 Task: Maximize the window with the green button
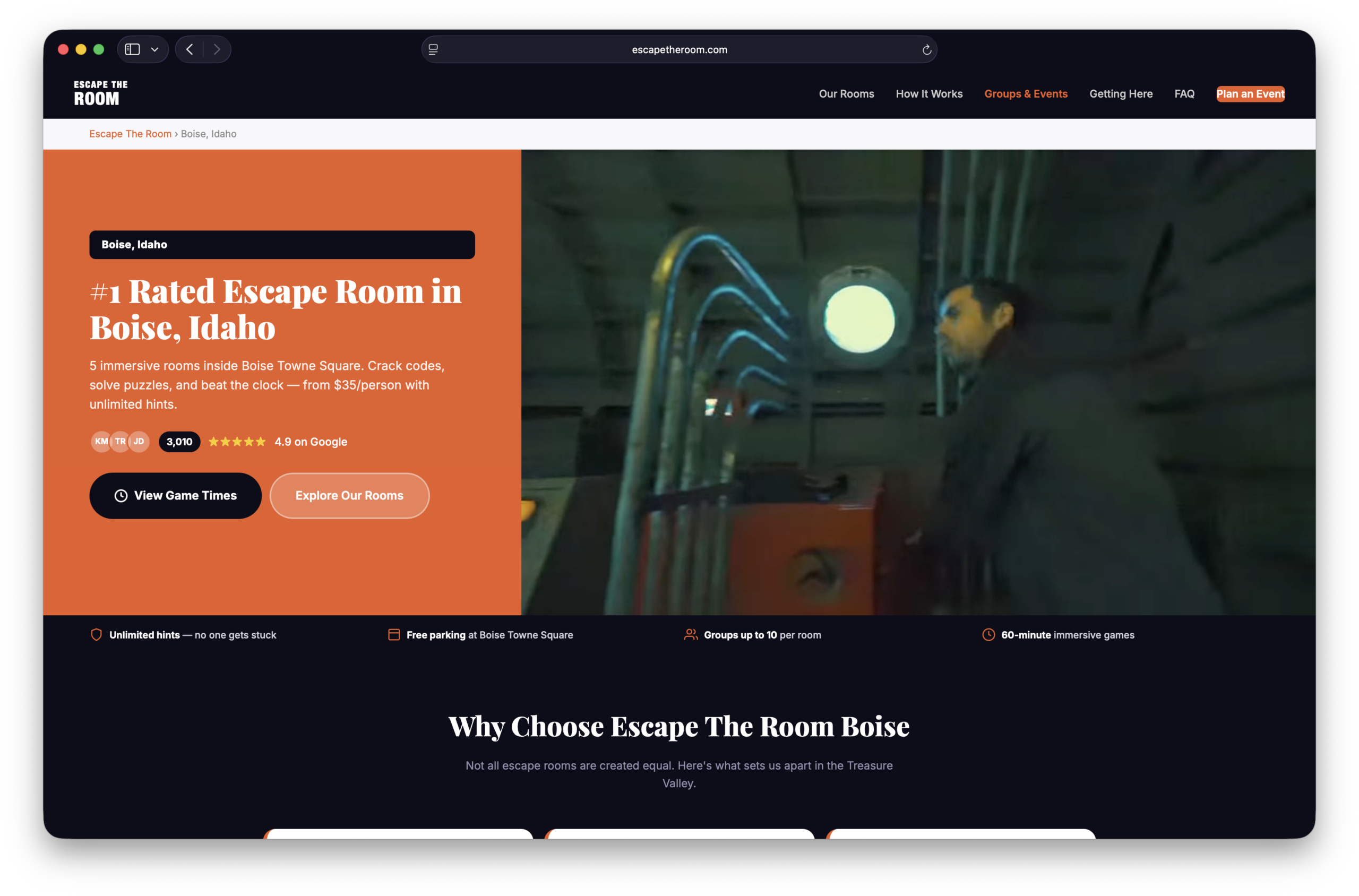(99, 50)
